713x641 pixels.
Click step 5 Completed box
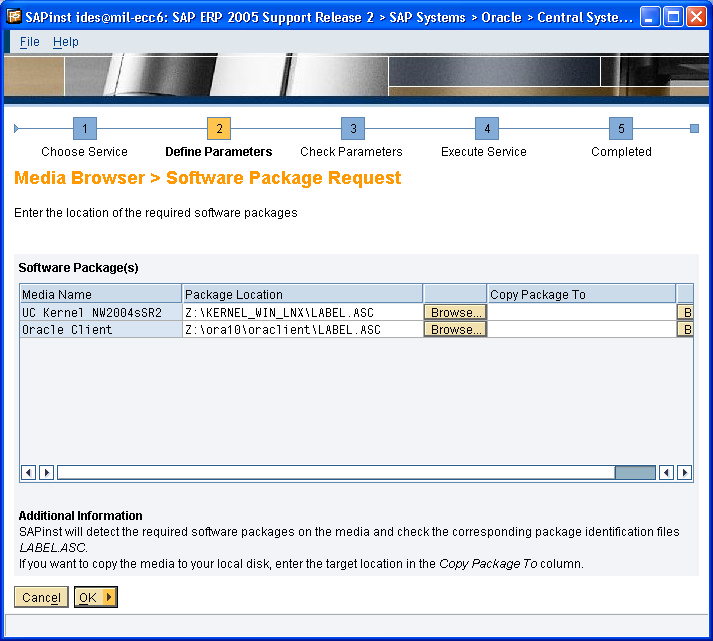click(x=621, y=129)
